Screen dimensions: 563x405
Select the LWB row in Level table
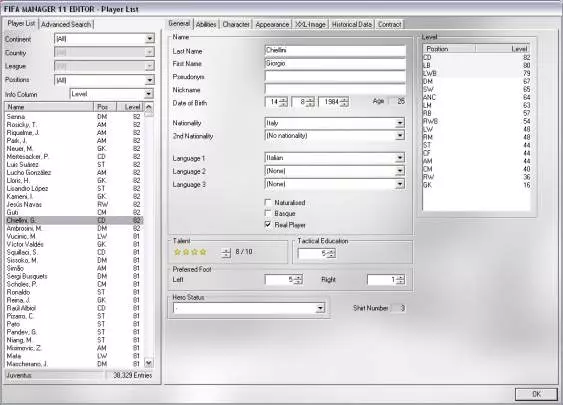(x=476, y=73)
